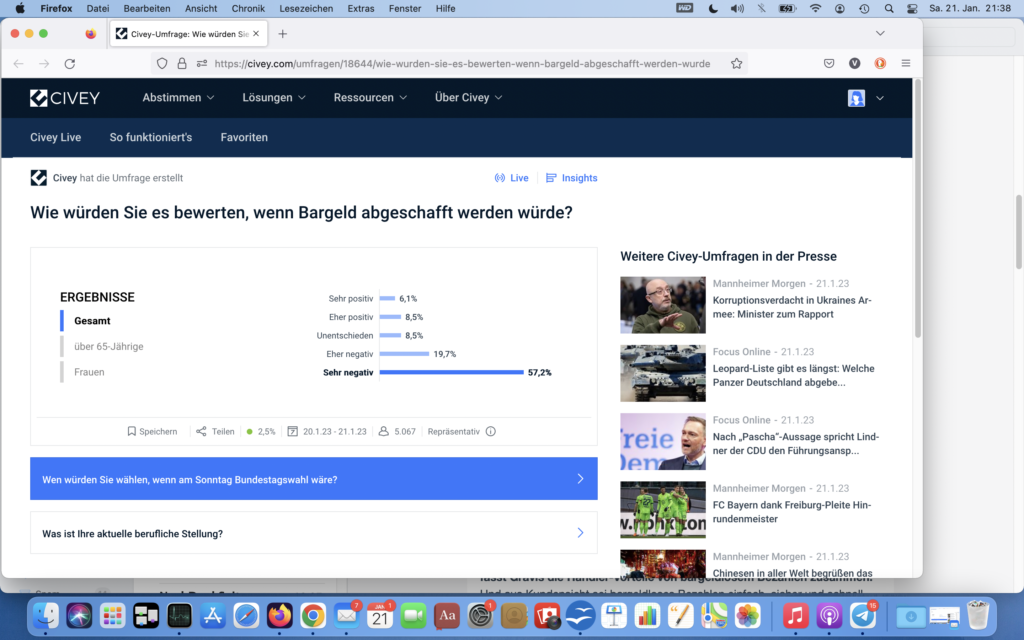This screenshot has height=640, width=1024.
Task: Share the survey via the Teilen icon
Action: (201, 432)
